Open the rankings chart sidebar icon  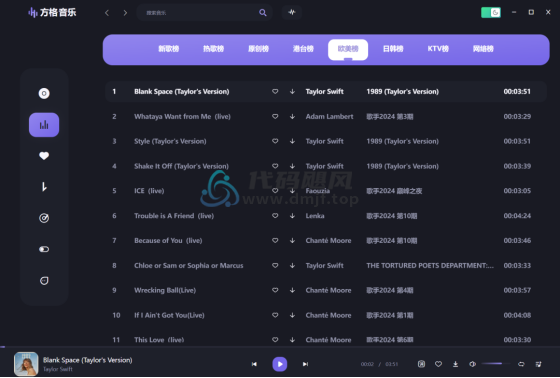(44, 125)
